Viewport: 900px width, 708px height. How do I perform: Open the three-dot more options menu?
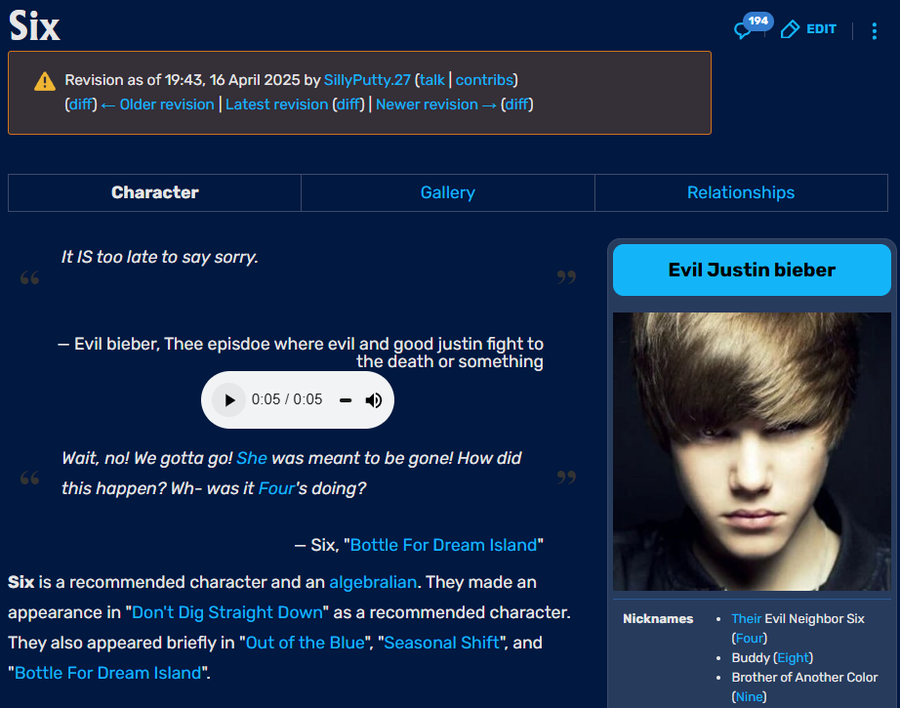874,31
